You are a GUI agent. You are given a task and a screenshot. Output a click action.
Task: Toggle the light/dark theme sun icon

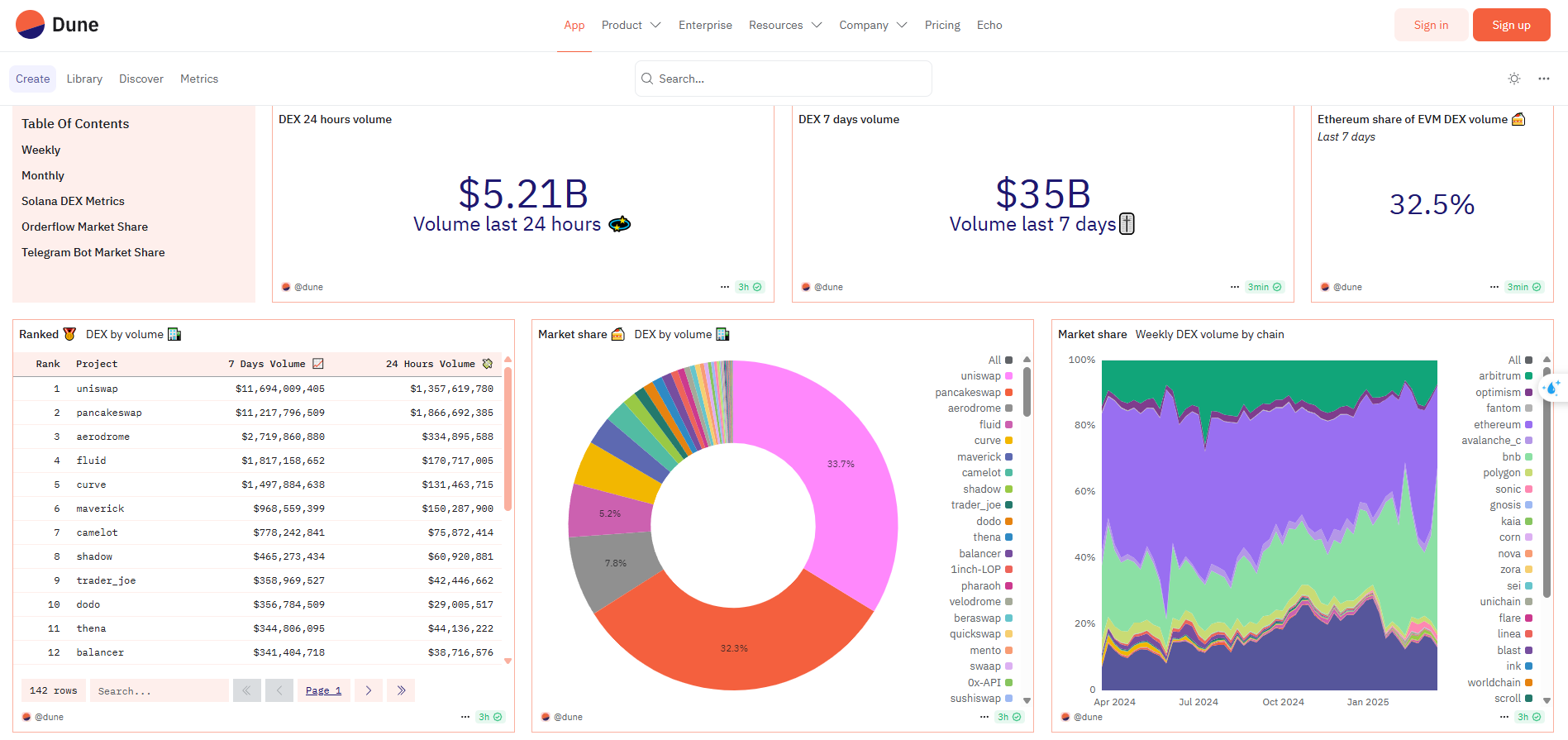[x=1514, y=79]
